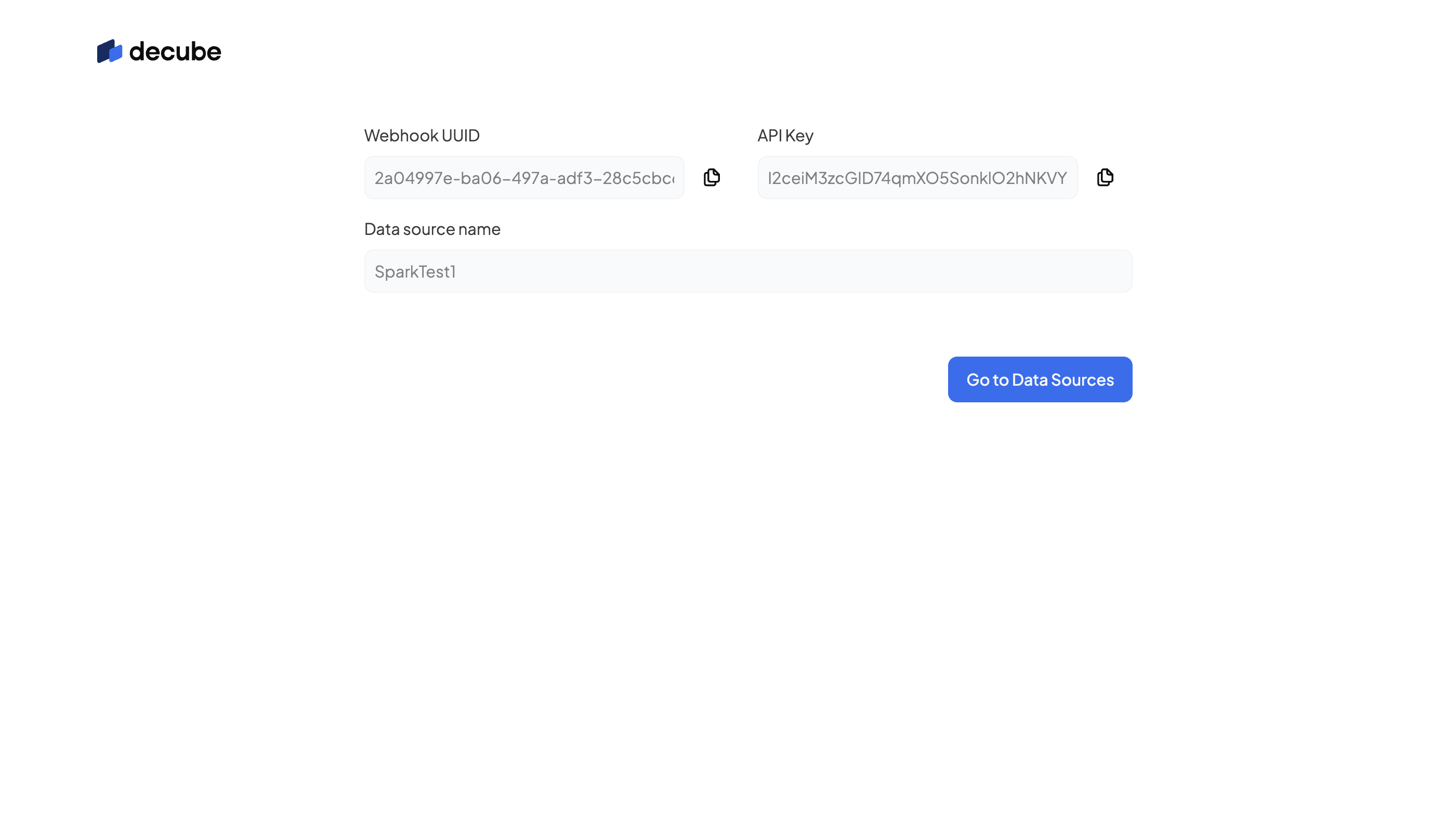This screenshot has height=840, width=1445.
Task: Focus the Webhook UUID field
Action: (x=523, y=178)
